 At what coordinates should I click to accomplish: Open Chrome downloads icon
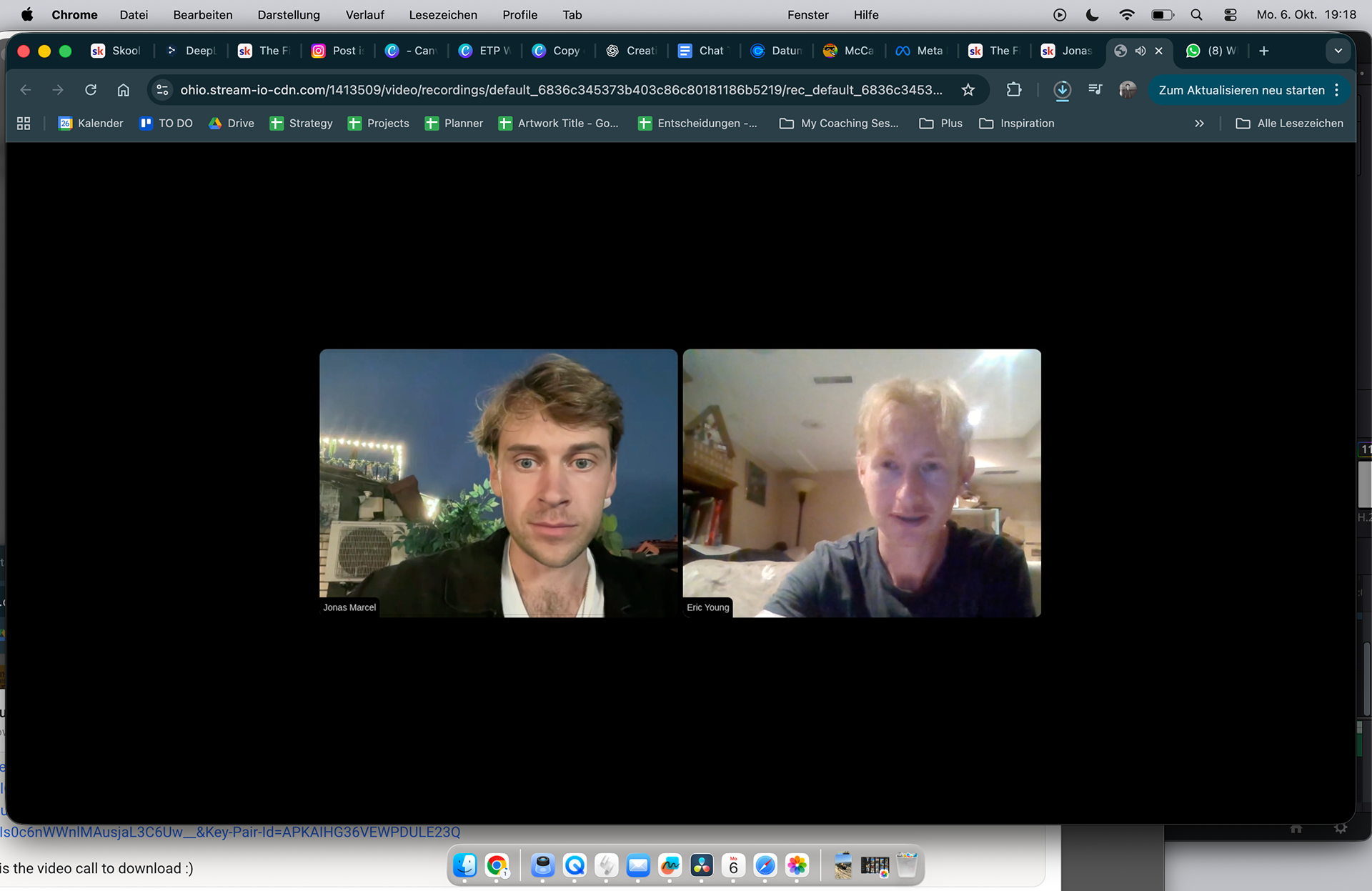click(1063, 90)
